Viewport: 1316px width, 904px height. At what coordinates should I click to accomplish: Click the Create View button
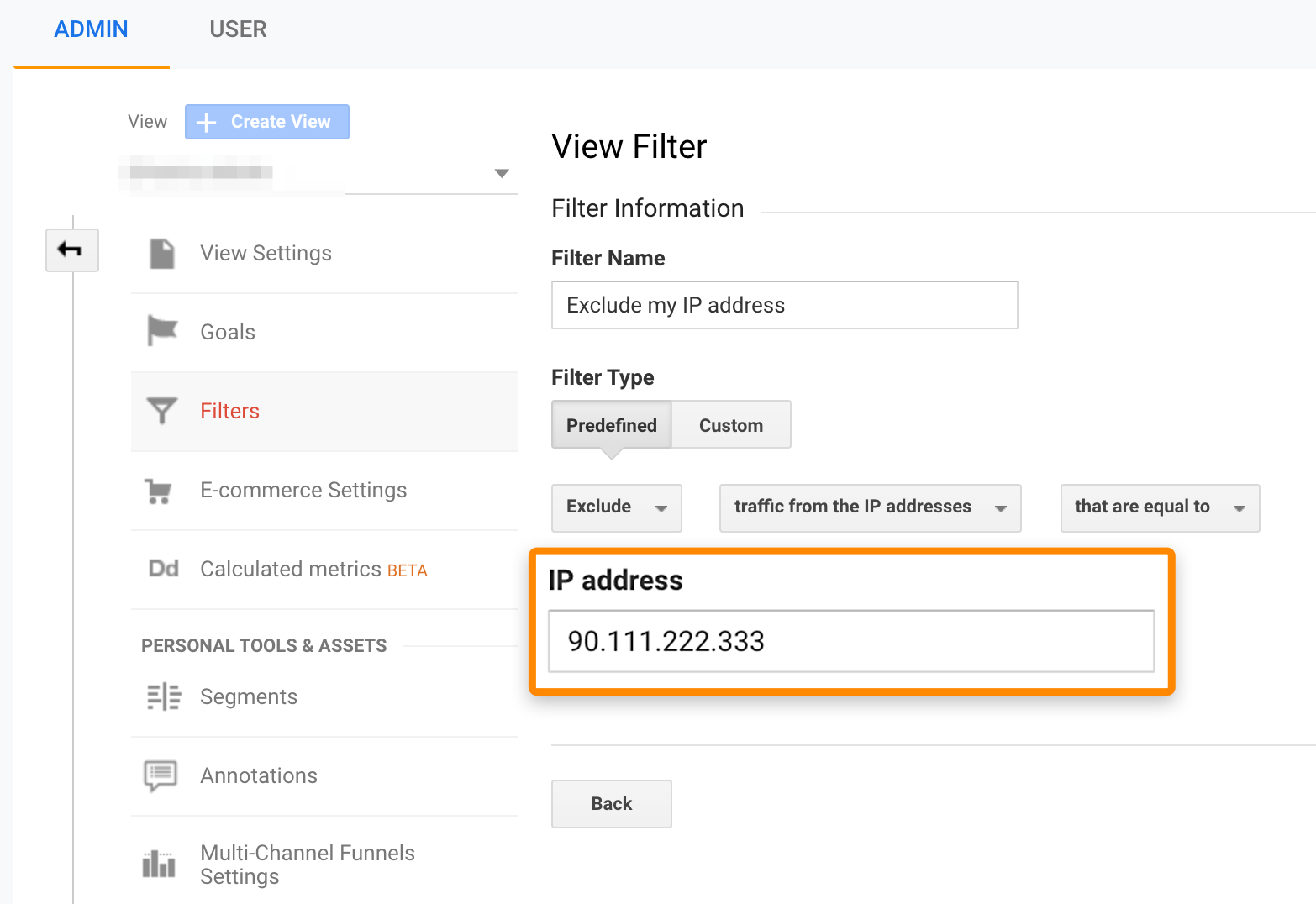[266, 121]
